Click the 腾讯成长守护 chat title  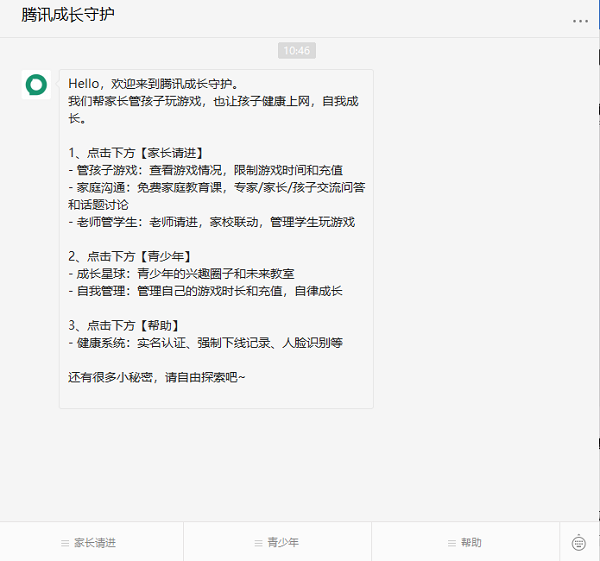tap(68, 17)
